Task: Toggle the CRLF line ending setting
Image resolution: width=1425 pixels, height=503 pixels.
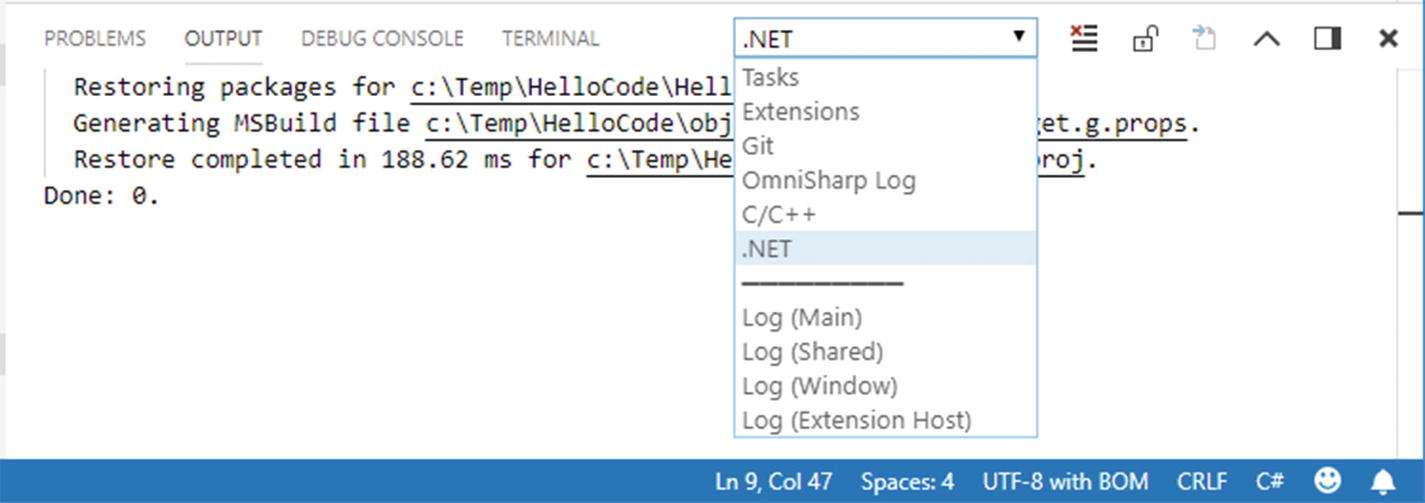Action: pyautogui.click(x=1201, y=481)
